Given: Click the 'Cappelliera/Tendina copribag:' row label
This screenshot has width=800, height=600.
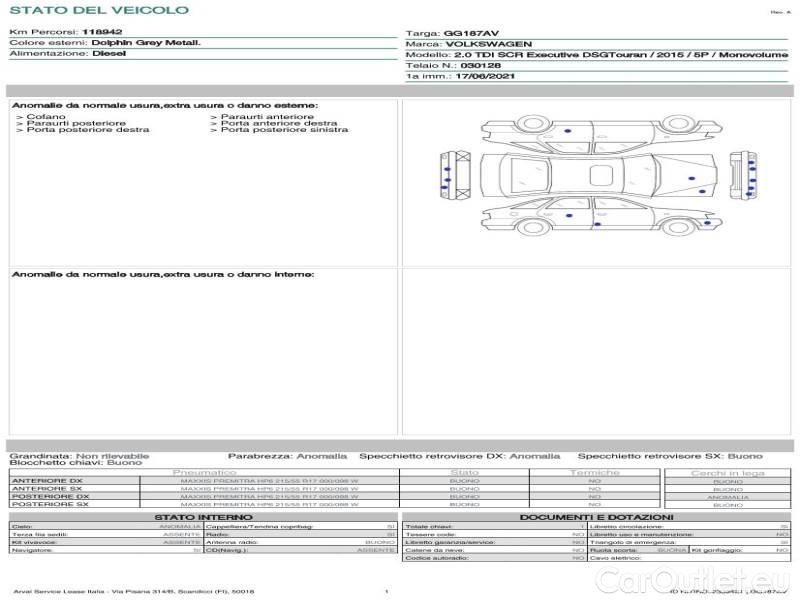Looking at the screenshot, I should [x=259, y=527].
